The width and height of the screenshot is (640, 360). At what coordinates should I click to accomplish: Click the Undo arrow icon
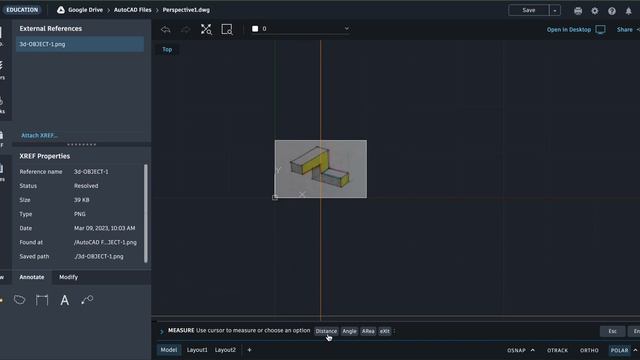coord(165,29)
